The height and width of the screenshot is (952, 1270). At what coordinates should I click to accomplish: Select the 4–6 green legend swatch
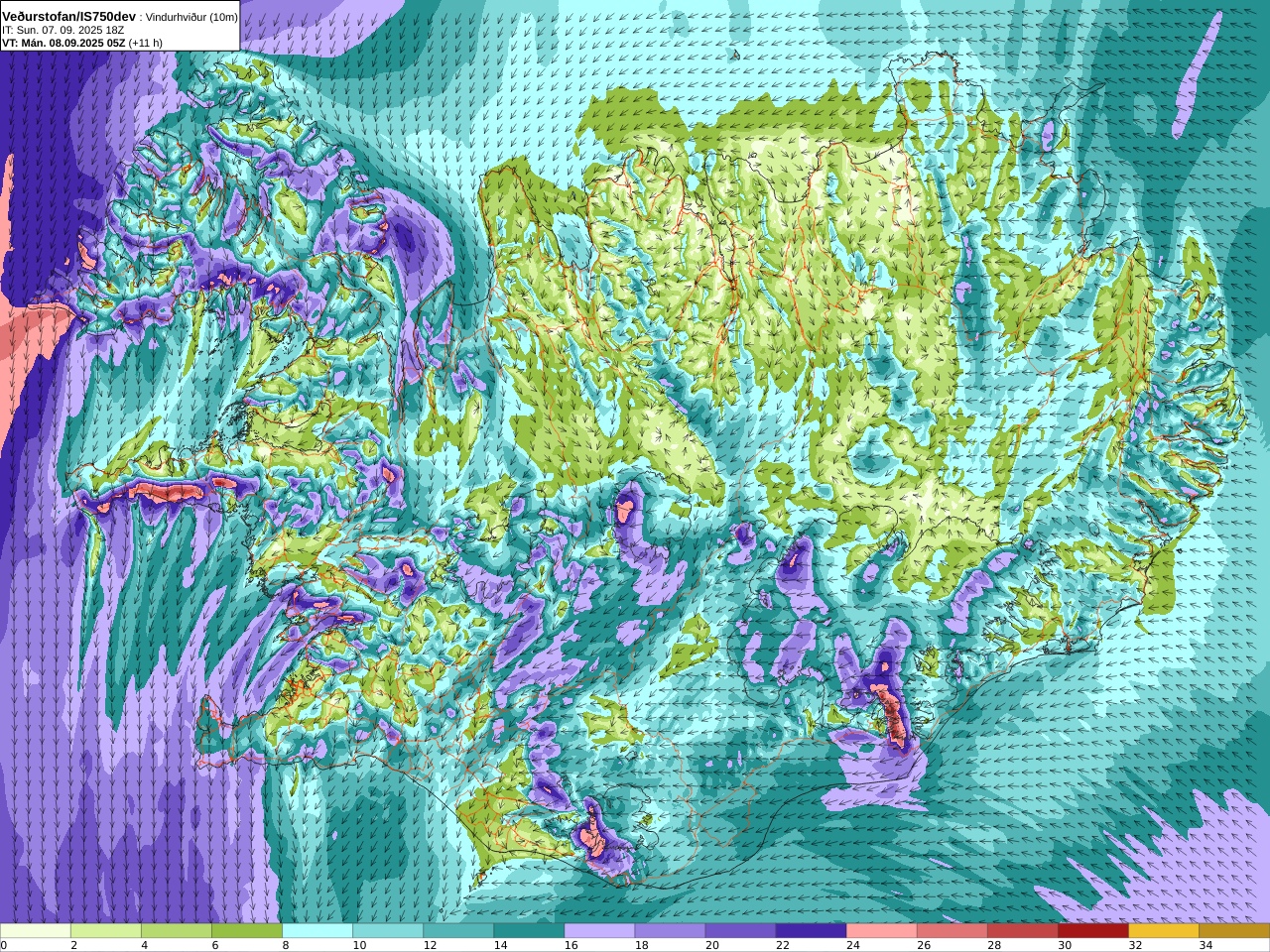click(177, 931)
